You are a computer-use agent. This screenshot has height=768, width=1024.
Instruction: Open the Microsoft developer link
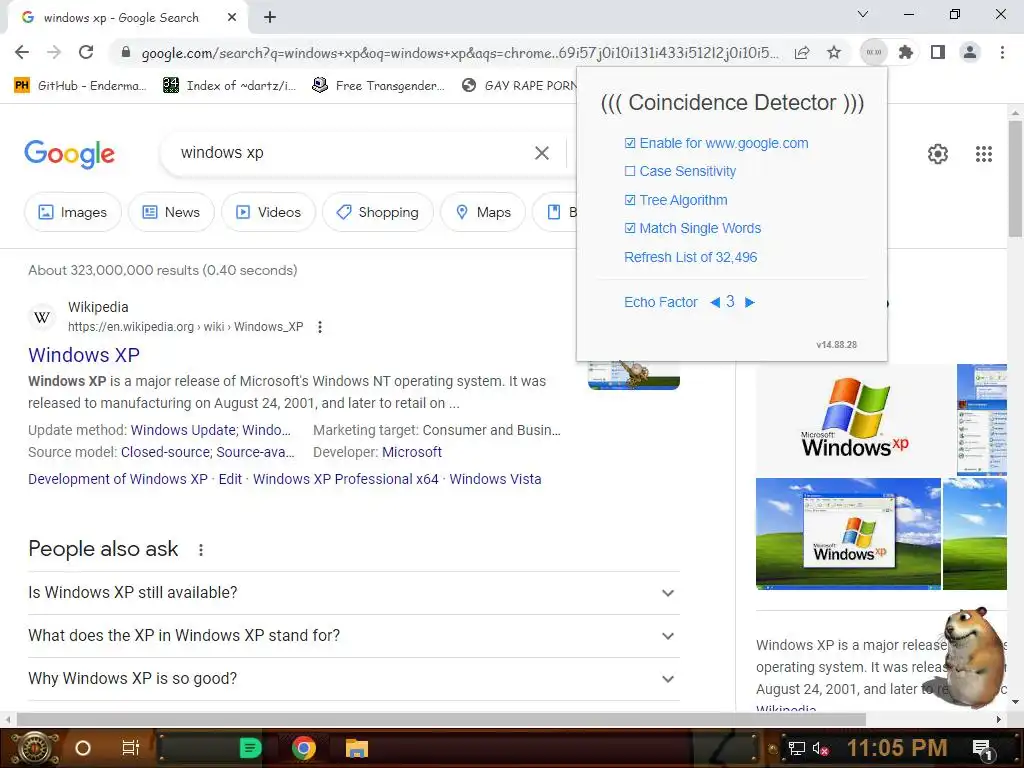tap(412, 453)
